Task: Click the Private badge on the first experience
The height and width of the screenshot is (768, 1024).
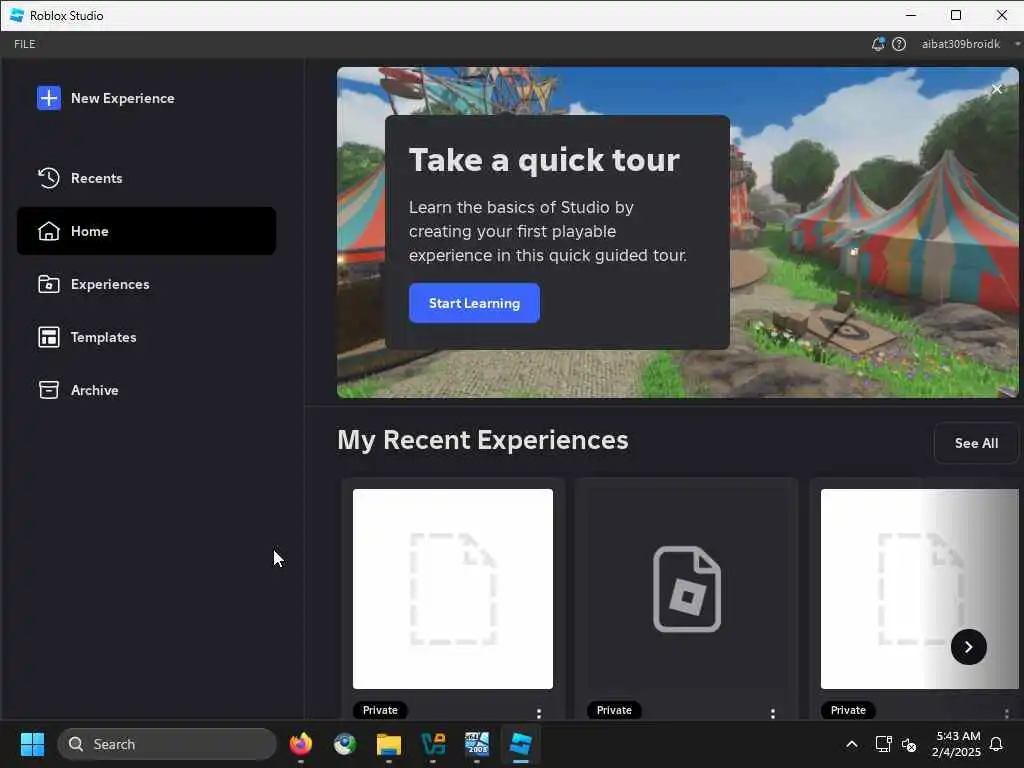Action: 380,710
